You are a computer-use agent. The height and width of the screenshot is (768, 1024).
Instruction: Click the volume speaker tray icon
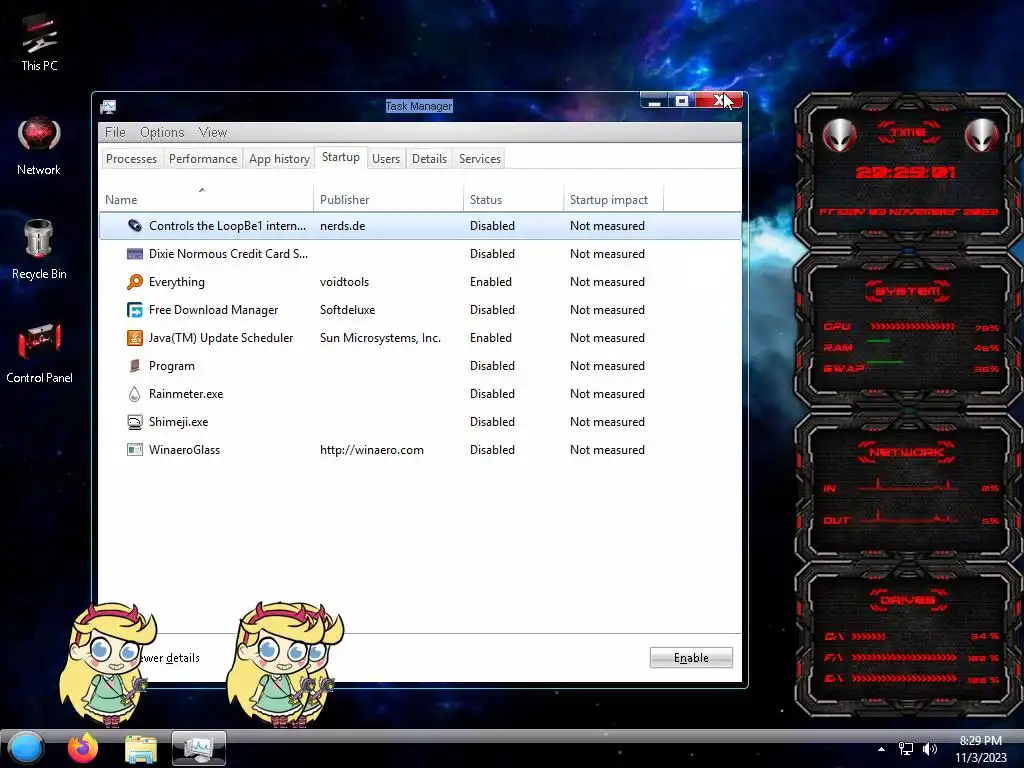tap(930, 749)
